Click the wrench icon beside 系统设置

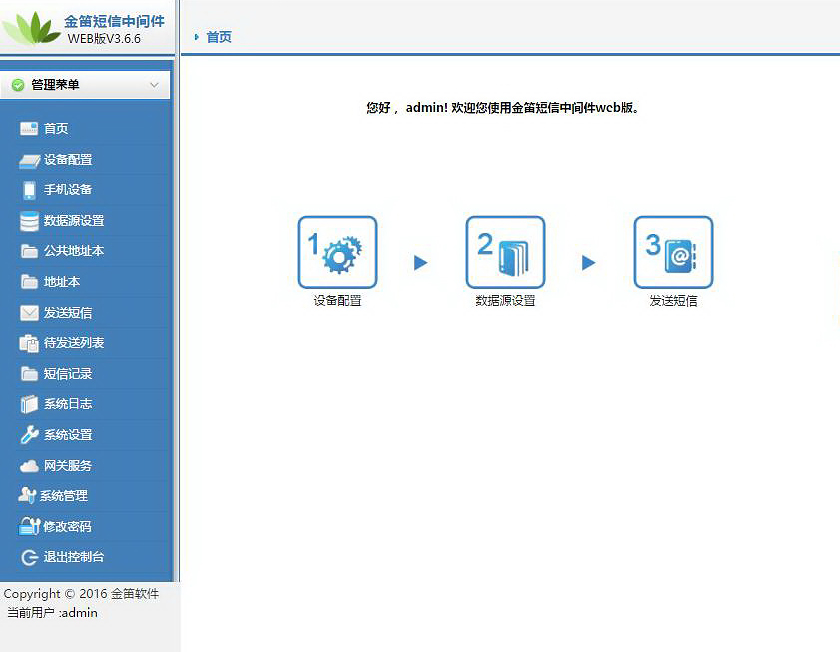click(x=29, y=435)
